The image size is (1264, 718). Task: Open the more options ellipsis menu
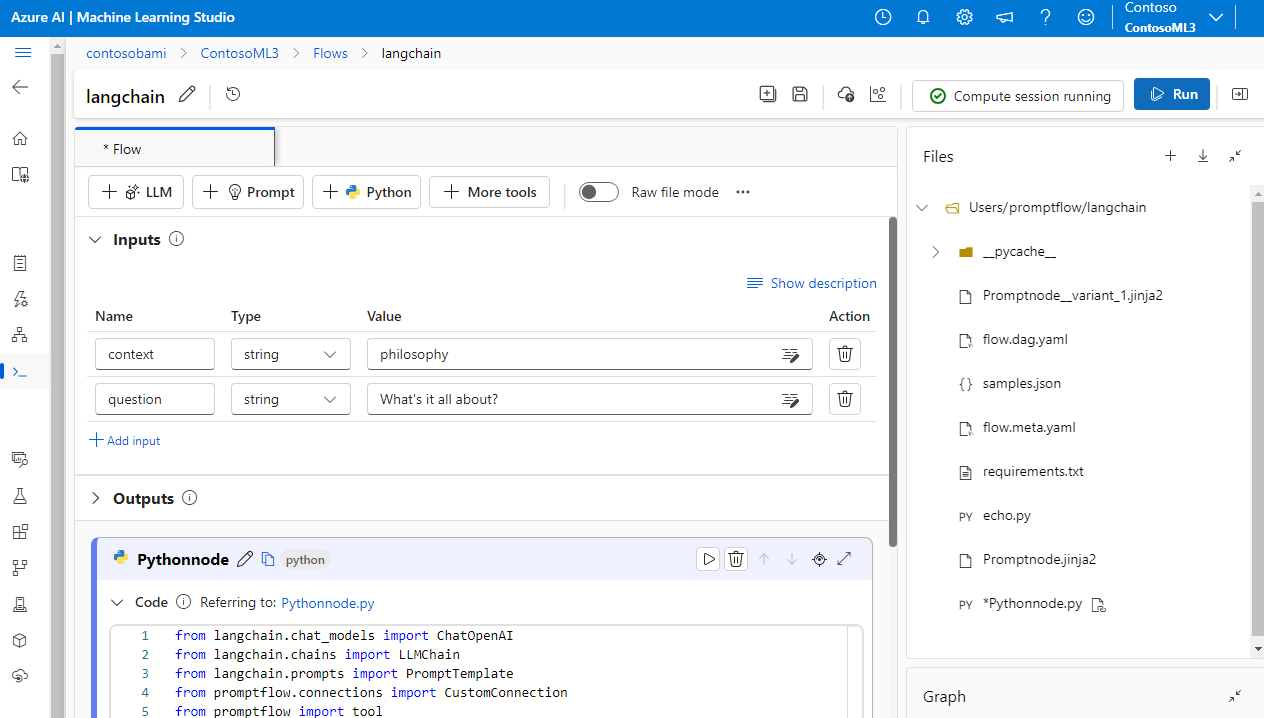point(742,191)
